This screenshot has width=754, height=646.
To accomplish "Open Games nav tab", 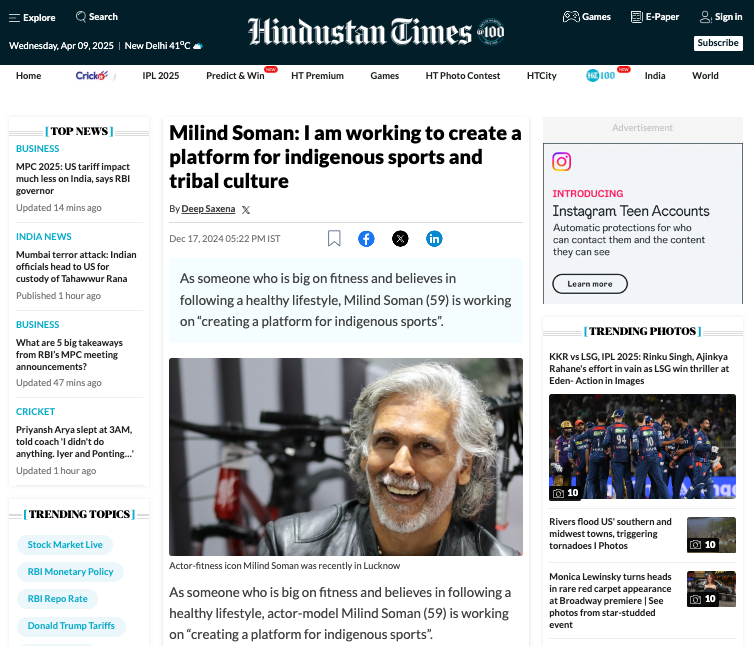I will tap(385, 76).
